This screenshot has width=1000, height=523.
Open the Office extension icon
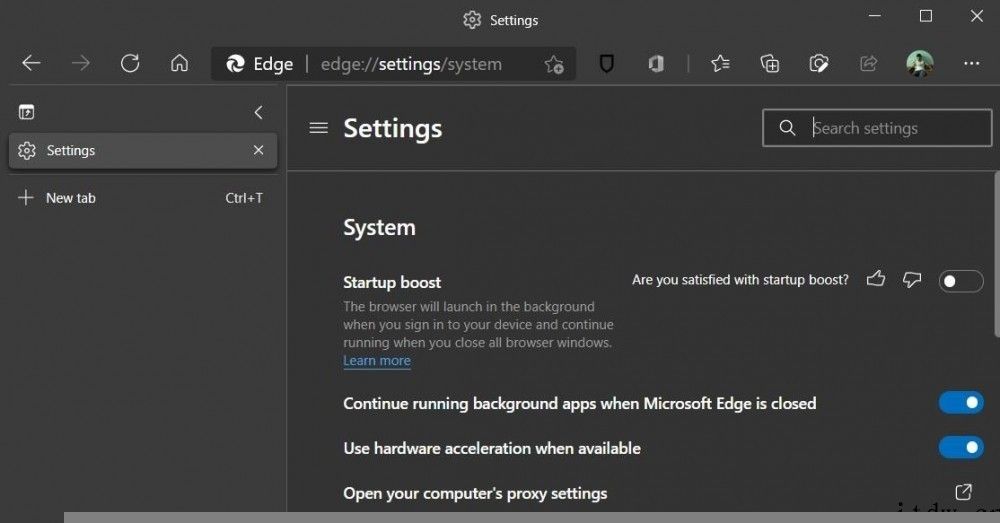pos(656,64)
